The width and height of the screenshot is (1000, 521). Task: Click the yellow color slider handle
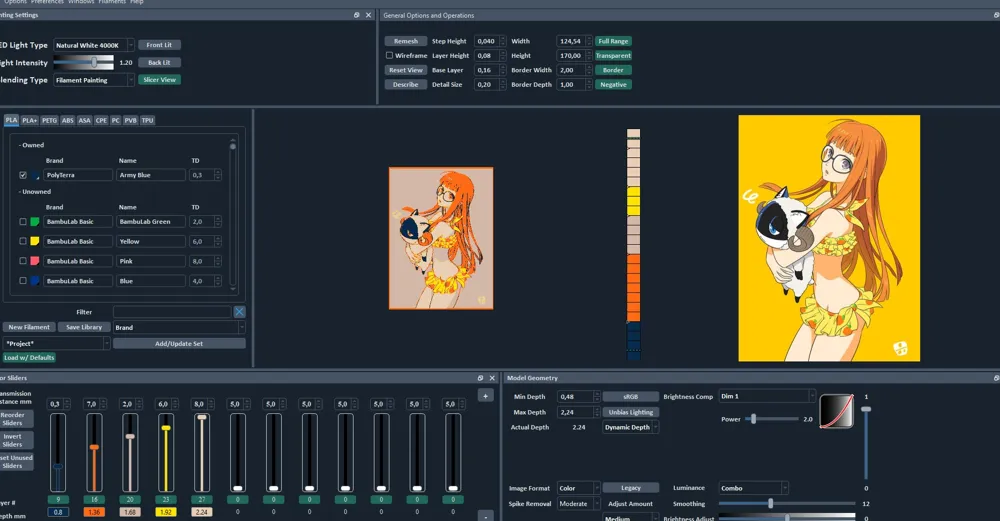coord(166,428)
